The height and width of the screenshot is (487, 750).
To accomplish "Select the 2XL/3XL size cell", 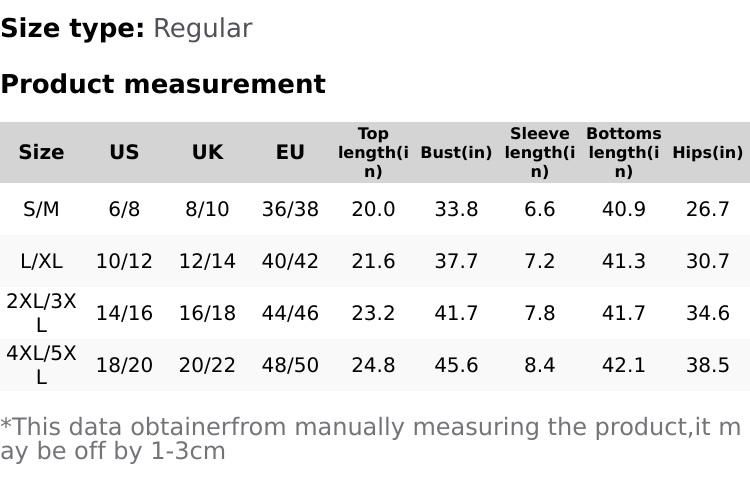I will point(41,313).
